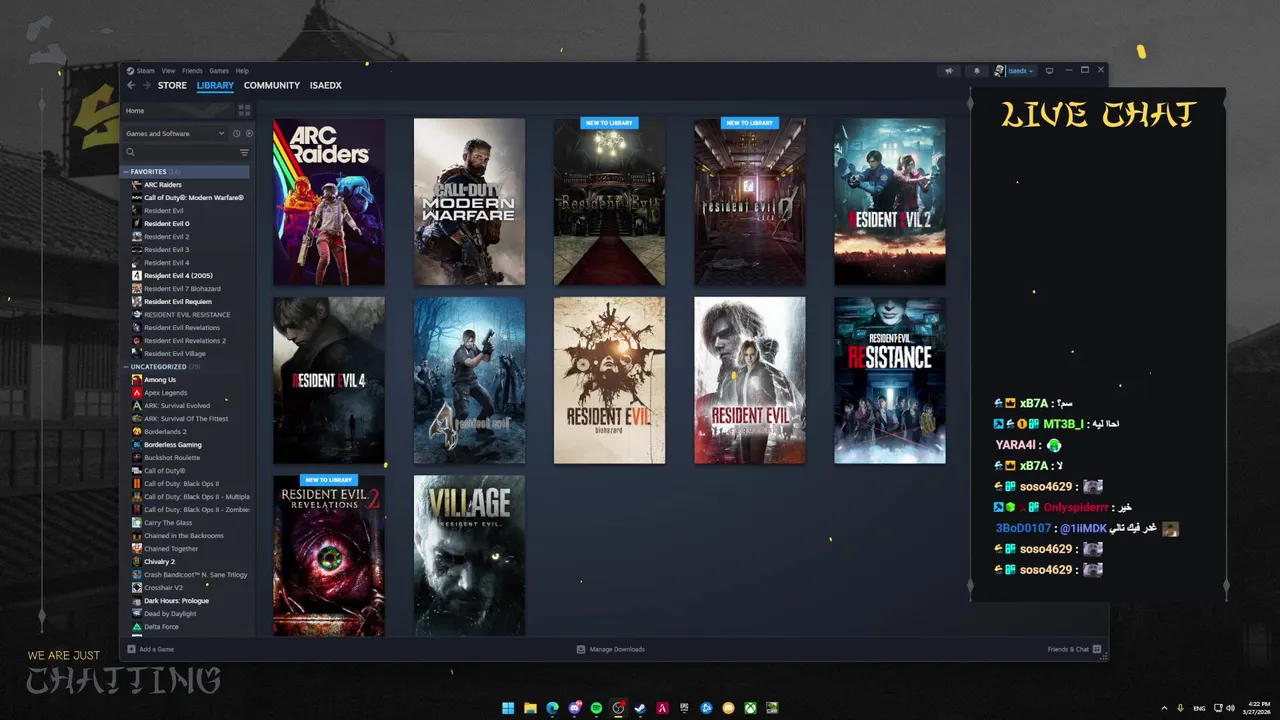This screenshot has width=1280, height=720.
Task: Switch to the COMMUNITY tab
Action: (272, 85)
